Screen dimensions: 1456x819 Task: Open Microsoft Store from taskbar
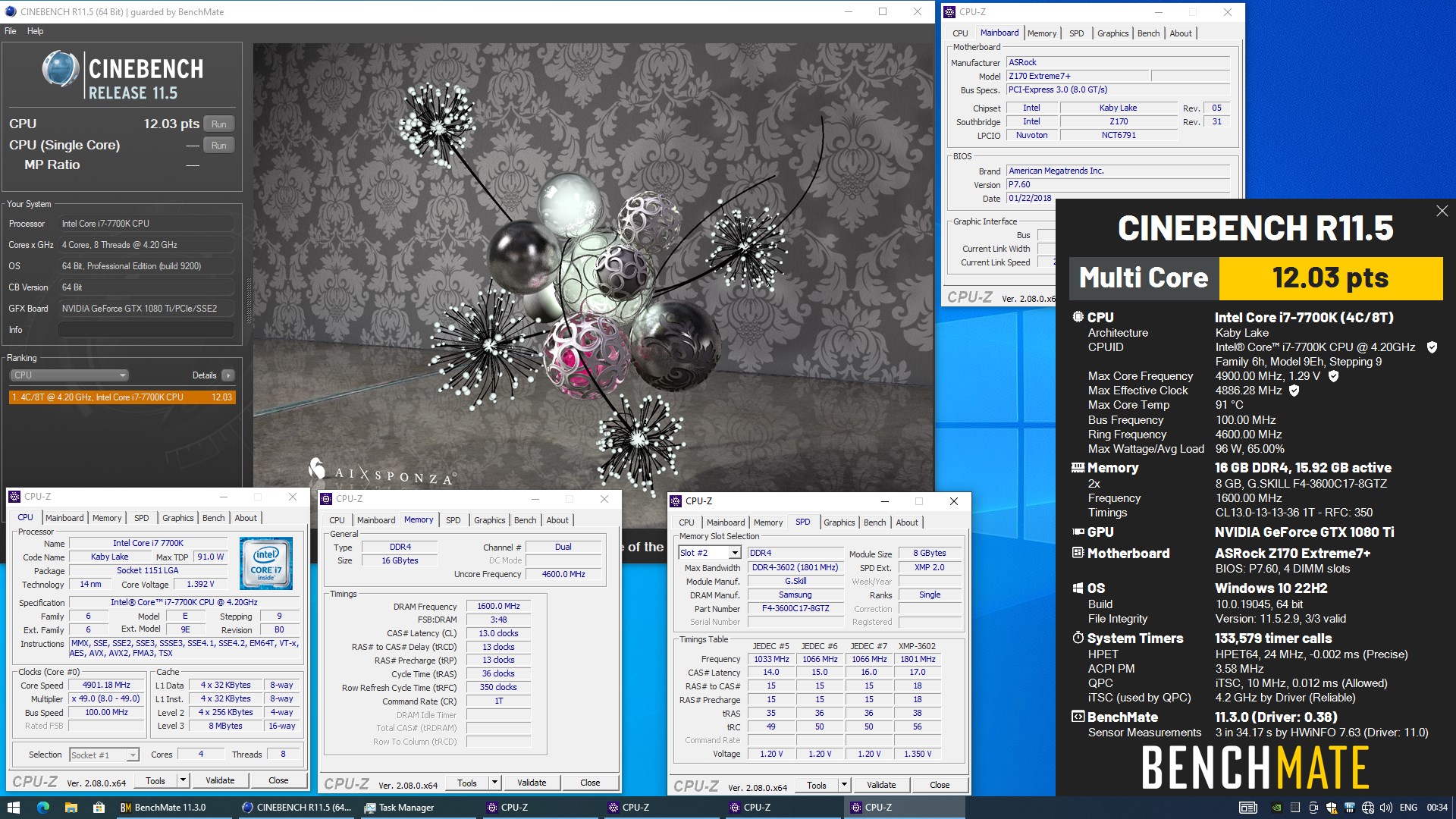pyautogui.click(x=99, y=808)
